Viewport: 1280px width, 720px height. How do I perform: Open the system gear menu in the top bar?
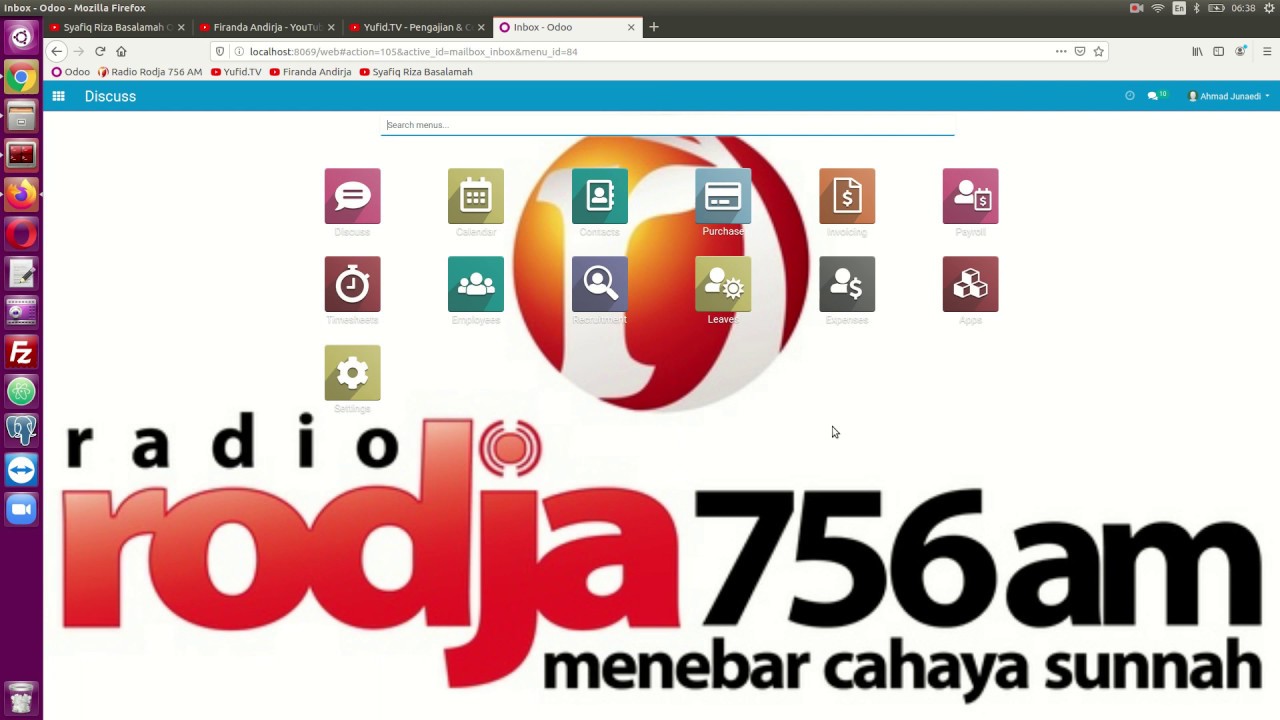[1269, 8]
